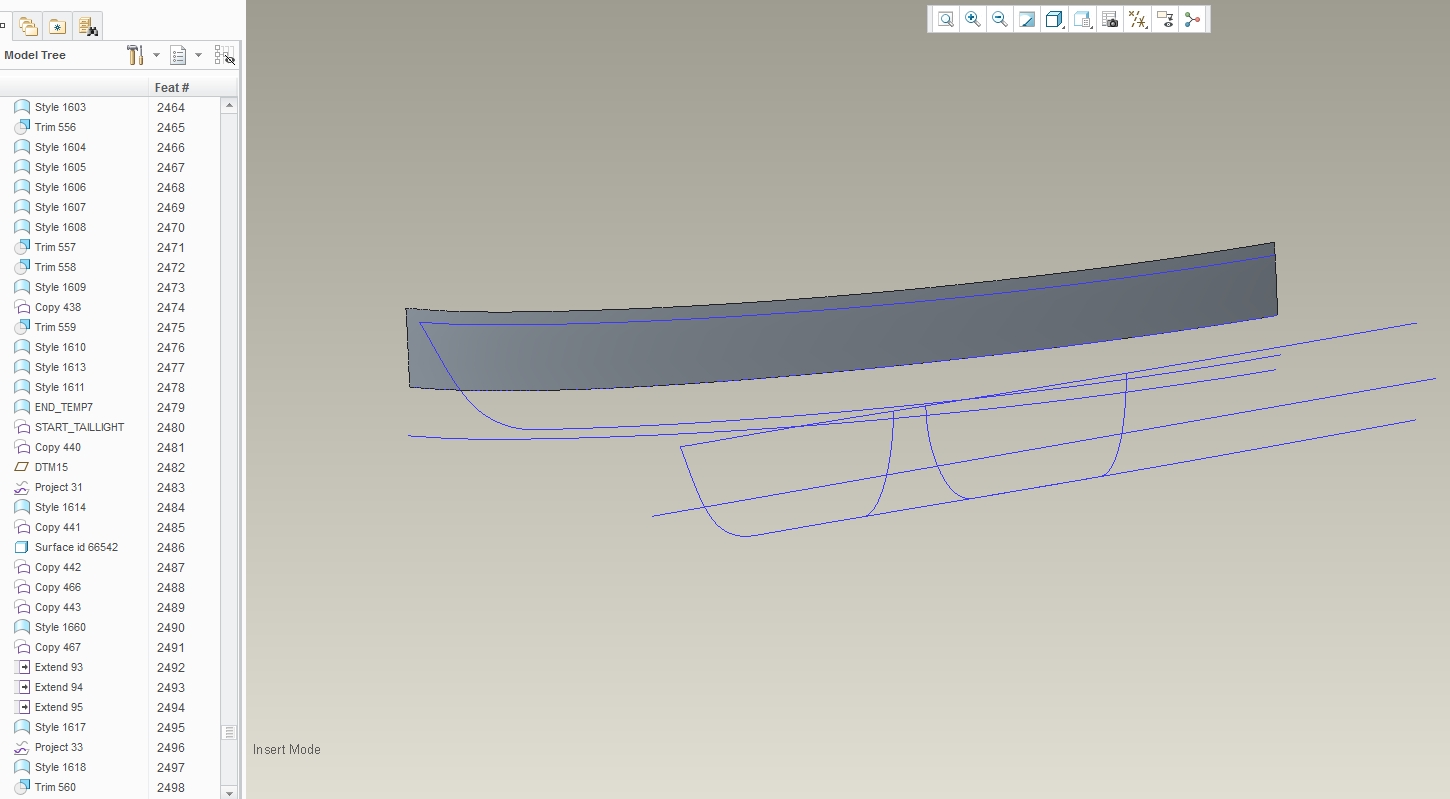Select the Copy 442 row
Image resolution: width=1450 pixels, height=799 pixels.
tap(58, 567)
